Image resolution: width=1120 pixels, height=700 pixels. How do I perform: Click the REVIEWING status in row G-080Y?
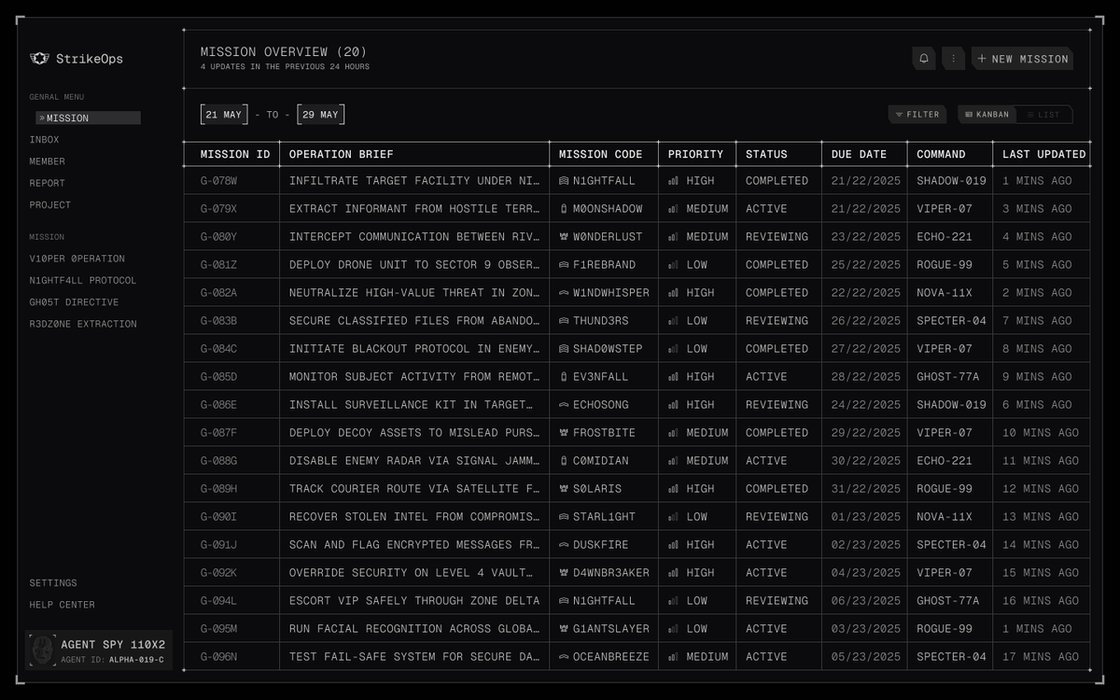coord(777,236)
